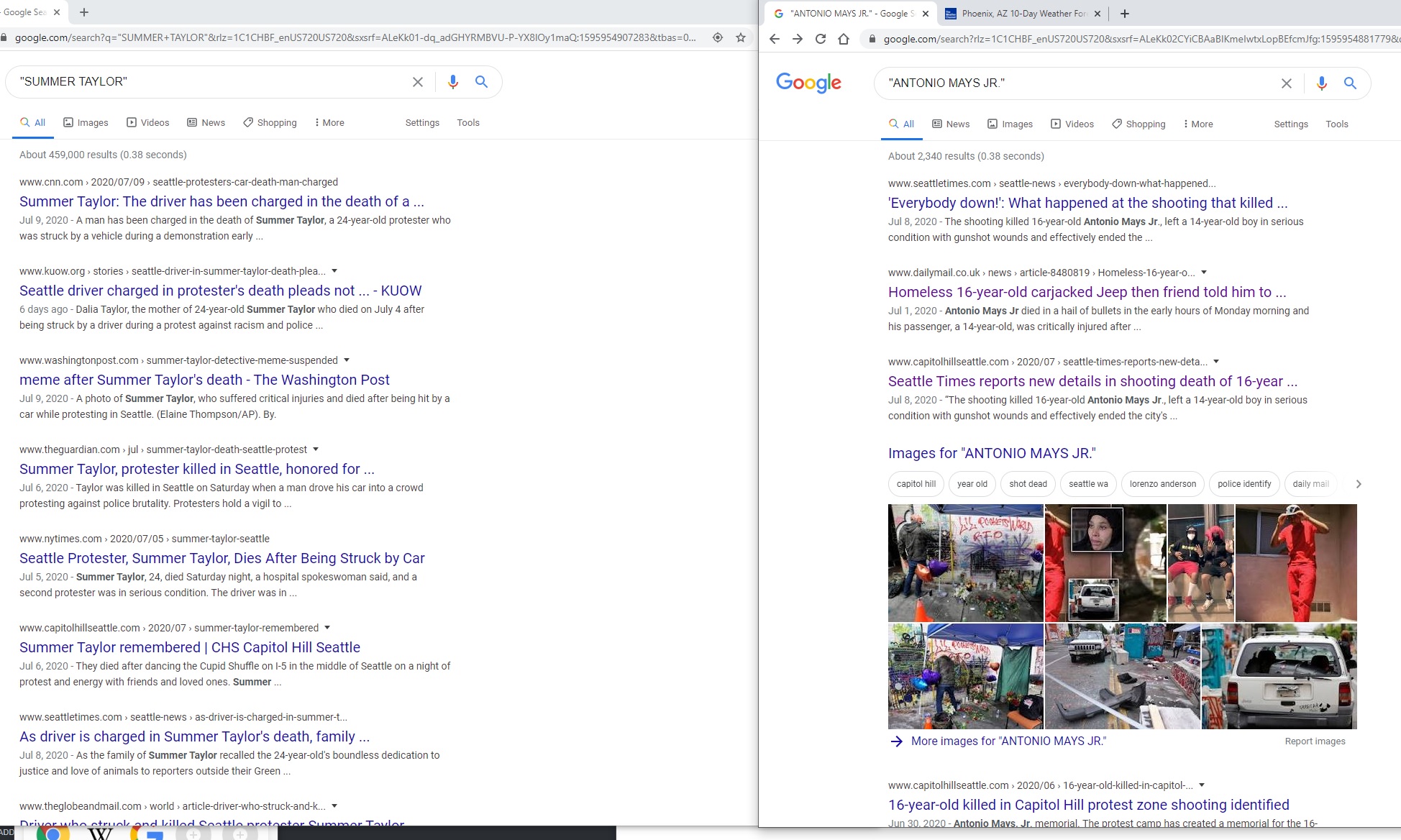Image resolution: width=1401 pixels, height=840 pixels.
Task: Click inside the "SUMMER TAYLOR" search input field
Action: 209,82
